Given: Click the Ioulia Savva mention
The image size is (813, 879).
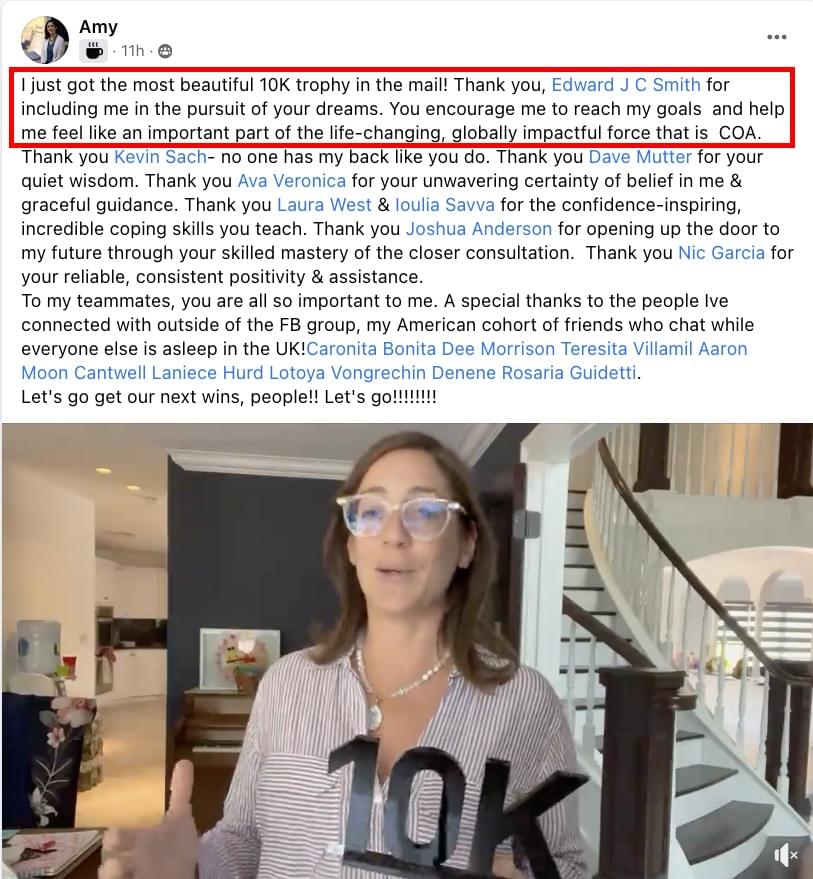Looking at the screenshot, I should [x=445, y=205].
